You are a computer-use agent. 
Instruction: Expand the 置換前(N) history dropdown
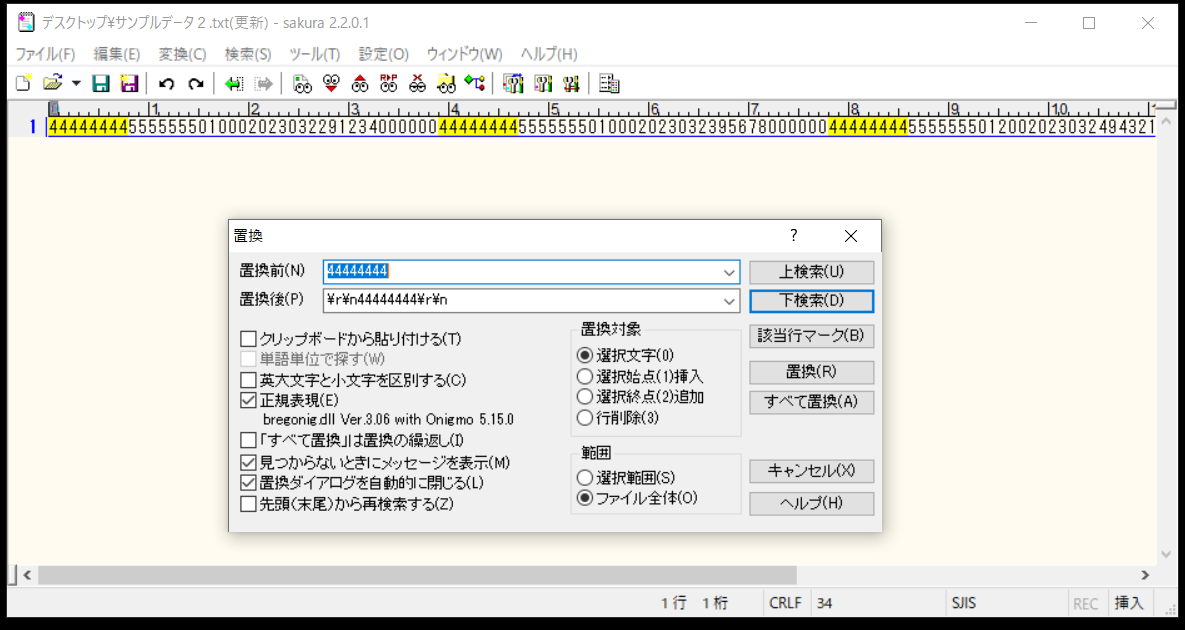(729, 272)
